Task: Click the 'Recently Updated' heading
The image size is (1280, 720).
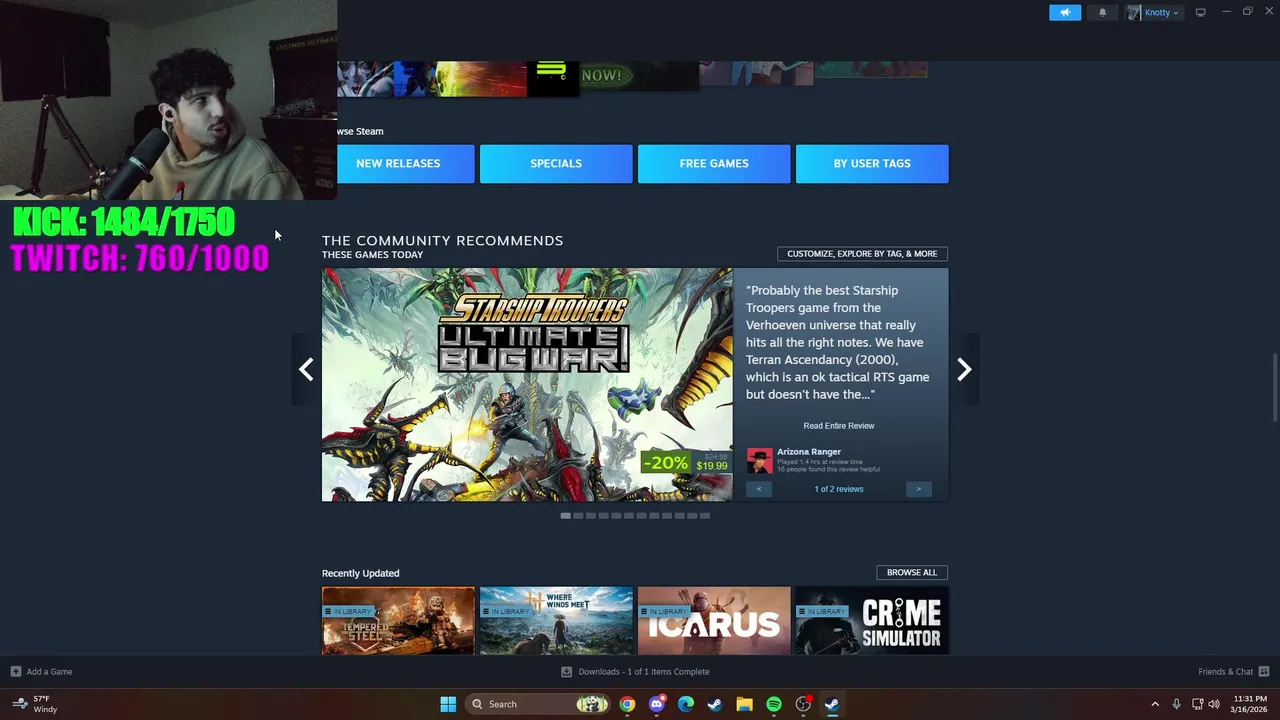Action: point(360,573)
